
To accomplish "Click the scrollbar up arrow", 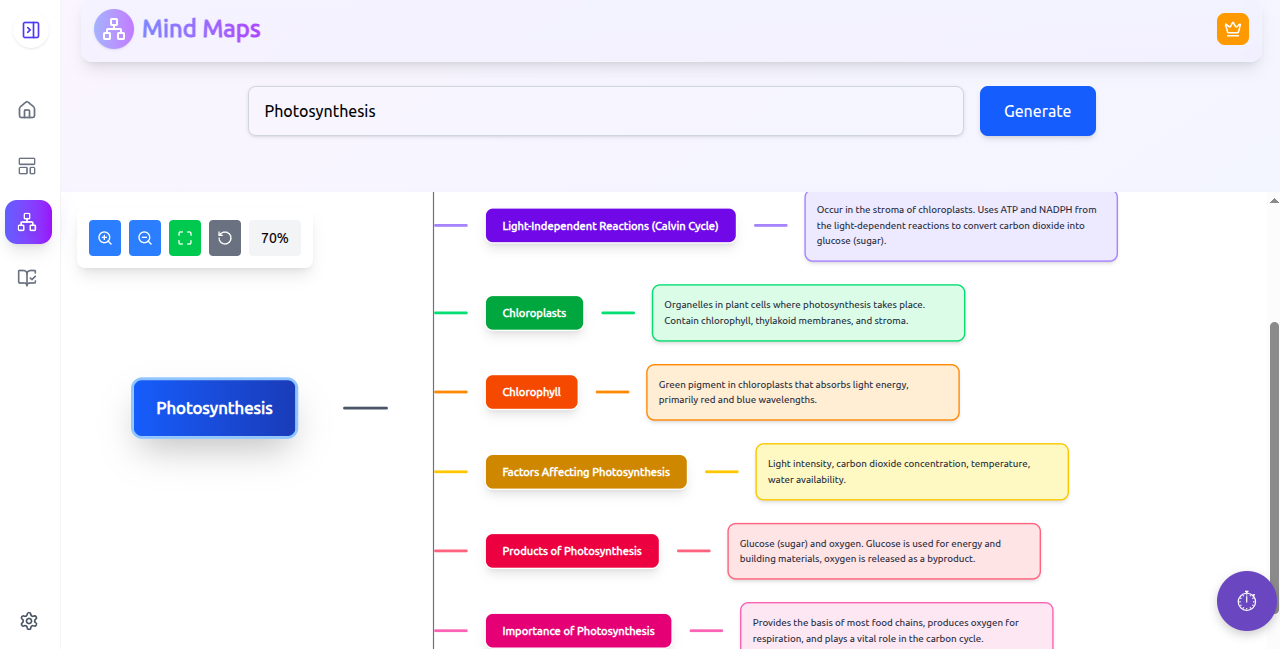I will pos(1274,200).
